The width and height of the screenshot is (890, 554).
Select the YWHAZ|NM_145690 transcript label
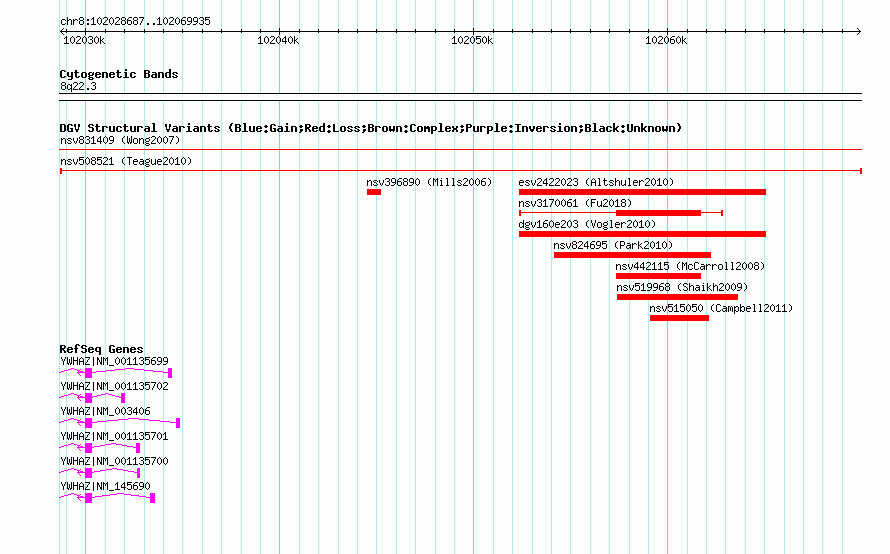pyautogui.click(x=105, y=486)
